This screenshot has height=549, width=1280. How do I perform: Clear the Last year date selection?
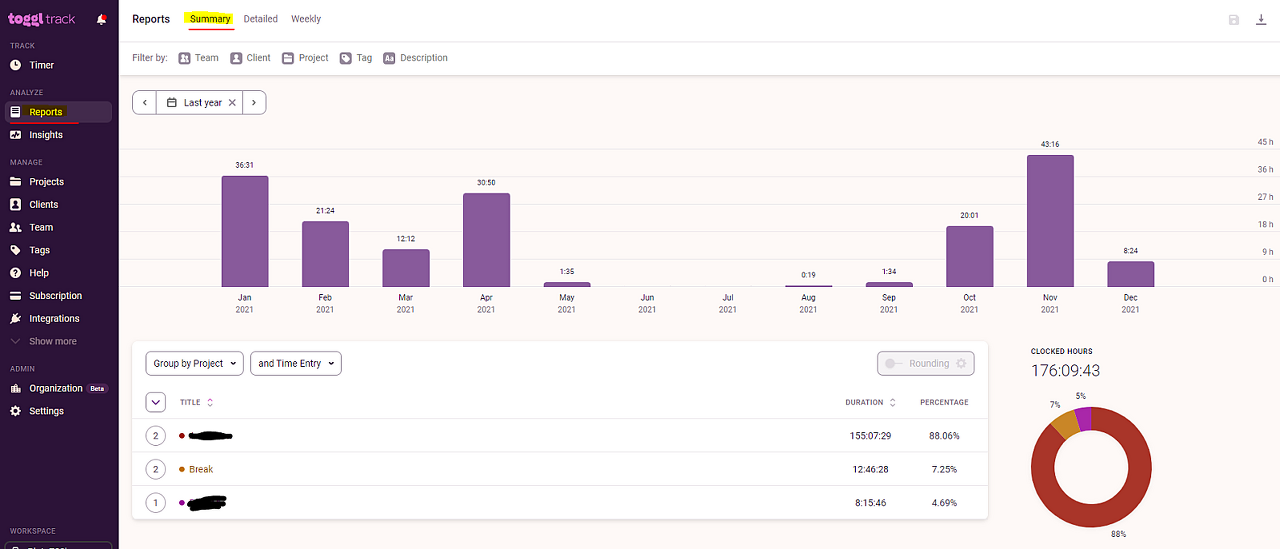[233, 102]
